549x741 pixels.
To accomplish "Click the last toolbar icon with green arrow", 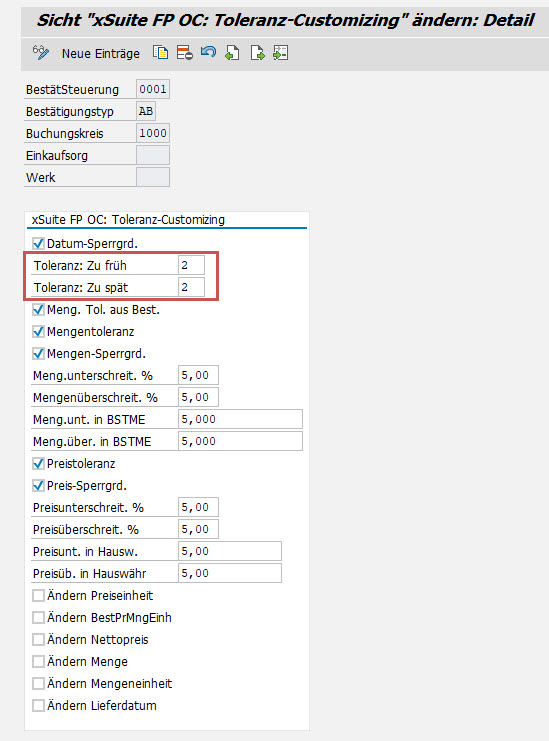I will (x=281, y=52).
